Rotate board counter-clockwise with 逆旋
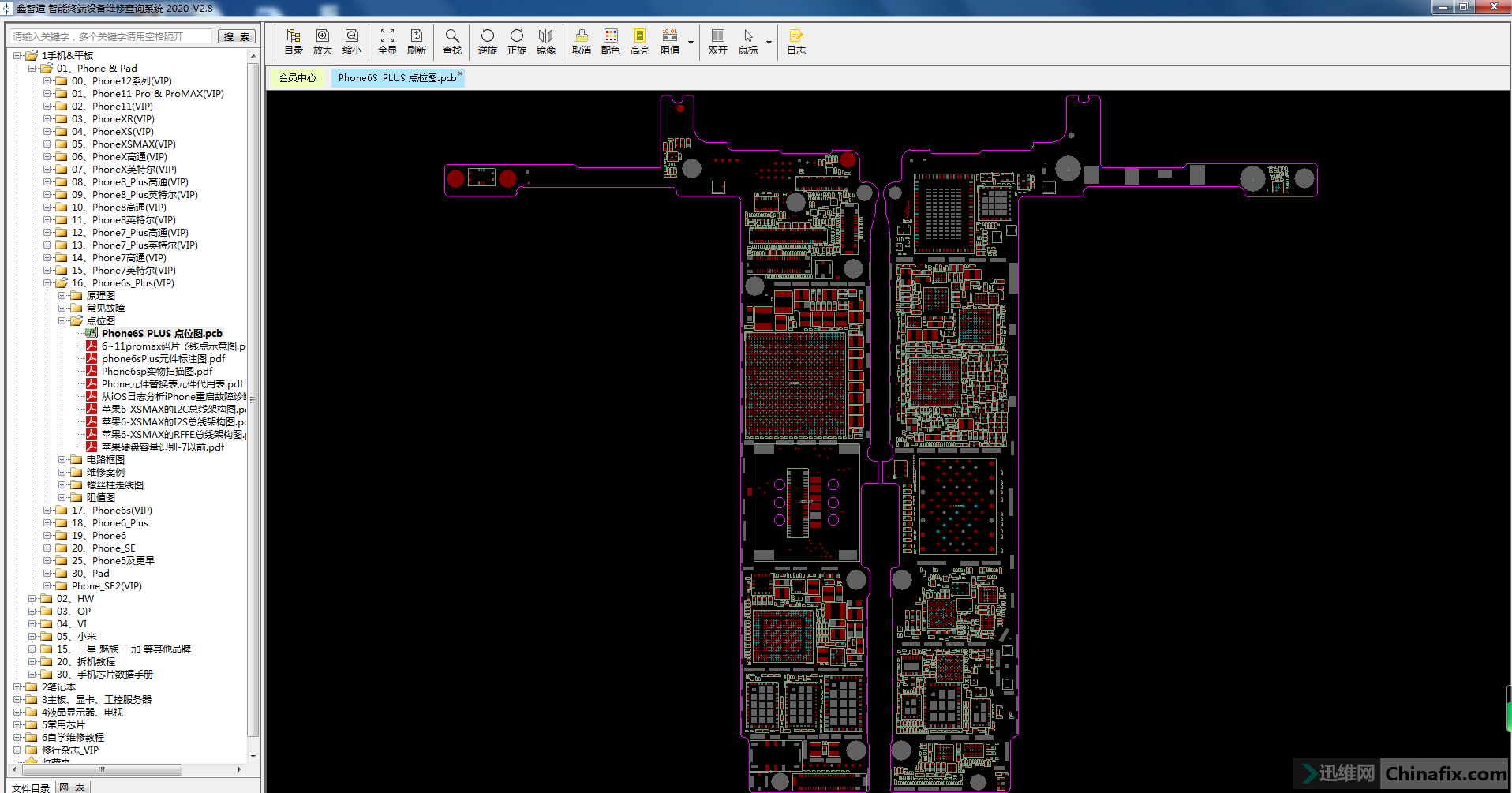The image size is (1512, 793). (x=487, y=42)
